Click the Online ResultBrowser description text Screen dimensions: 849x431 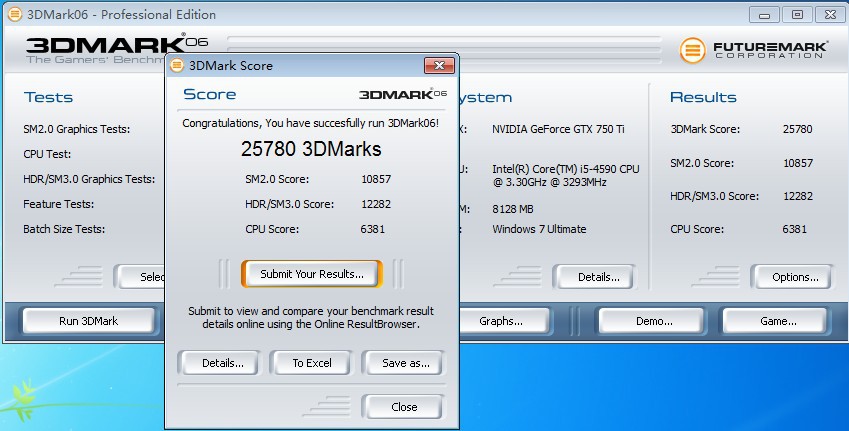(x=311, y=318)
